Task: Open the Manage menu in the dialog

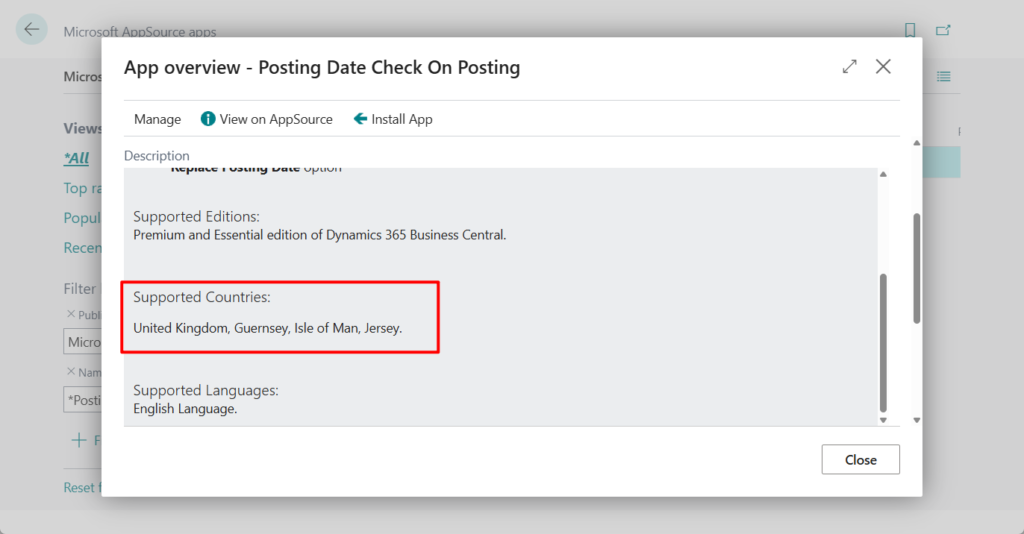Action: [157, 119]
